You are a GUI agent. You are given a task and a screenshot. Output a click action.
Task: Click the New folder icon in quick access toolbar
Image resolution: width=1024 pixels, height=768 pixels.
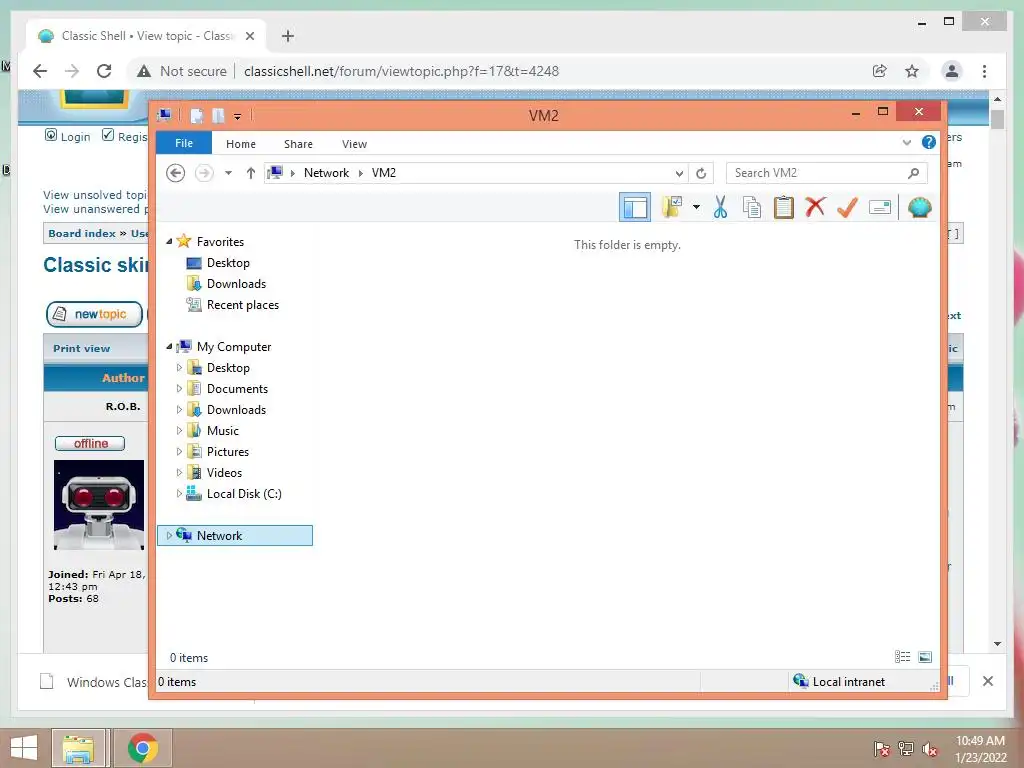click(218, 116)
